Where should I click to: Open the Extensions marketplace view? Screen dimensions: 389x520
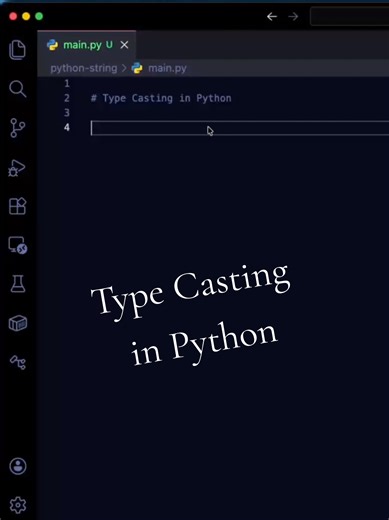(17, 206)
